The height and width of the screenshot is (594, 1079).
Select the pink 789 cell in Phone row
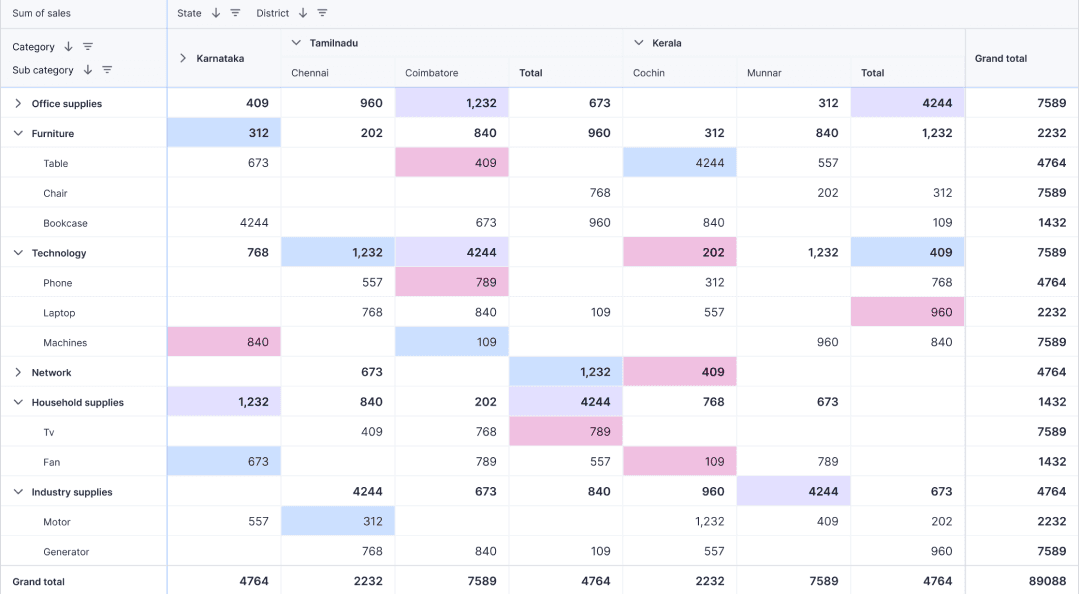(x=451, y=282)
